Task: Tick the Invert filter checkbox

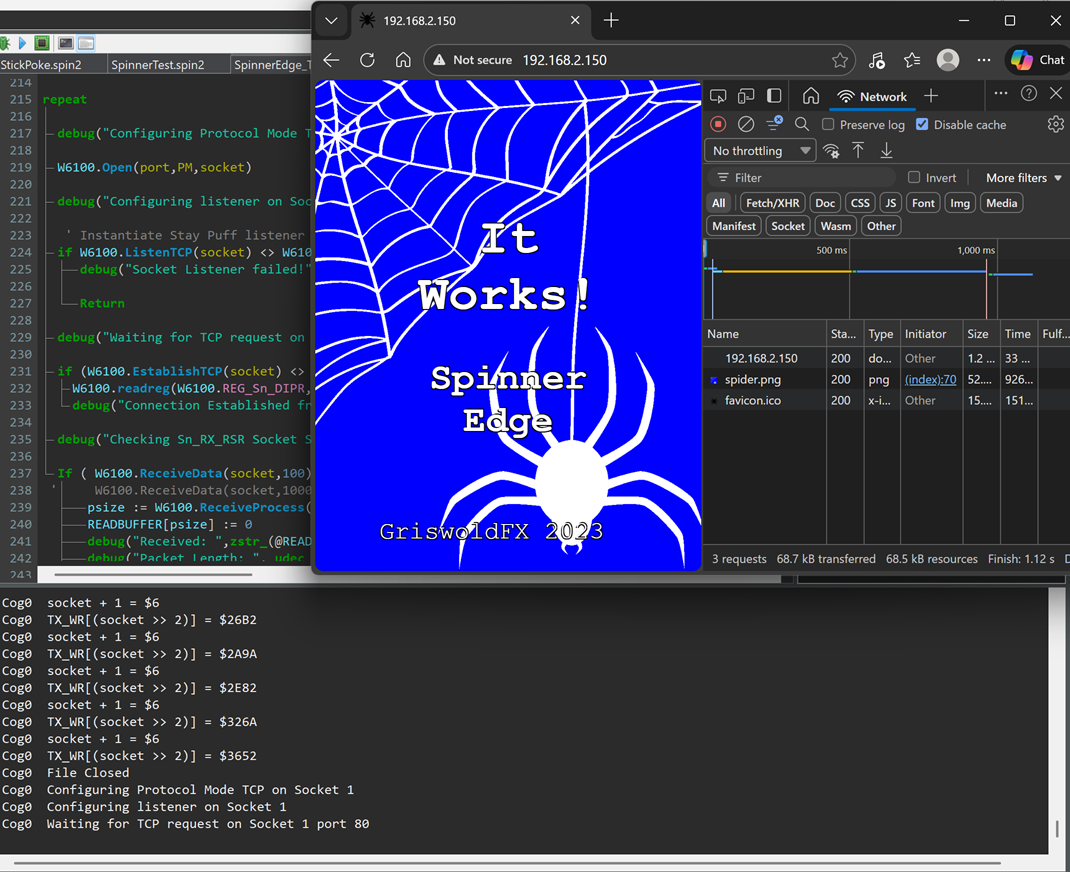Action: point(914,178)
